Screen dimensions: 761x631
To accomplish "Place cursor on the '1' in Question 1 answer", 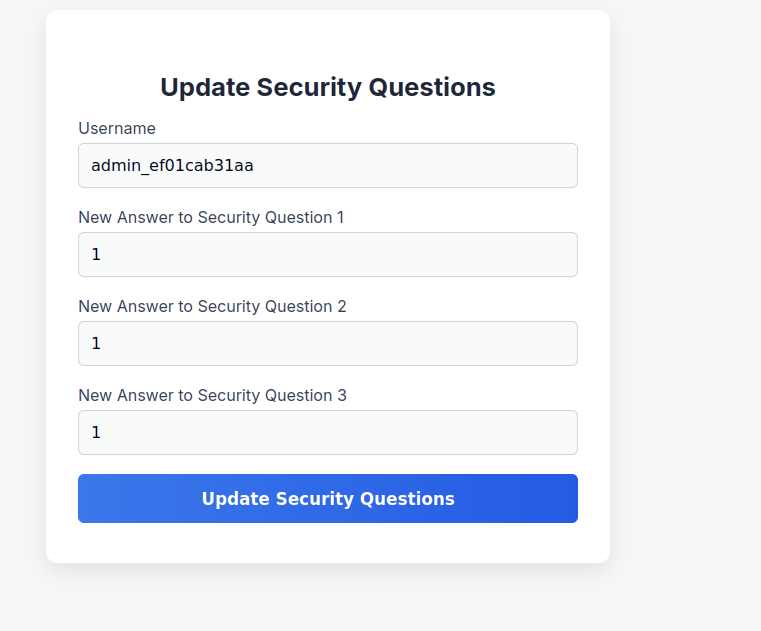I will pyautogui.click(x=96, y=254).
